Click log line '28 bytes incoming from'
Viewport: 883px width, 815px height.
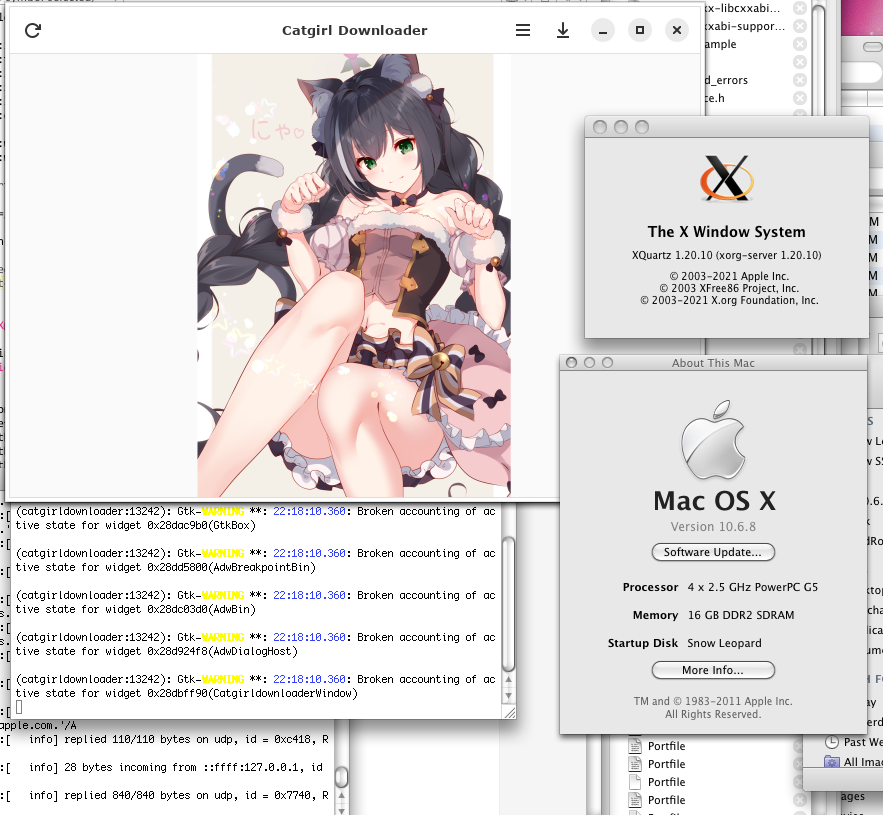pyautogui.click(x=176, y=768)
